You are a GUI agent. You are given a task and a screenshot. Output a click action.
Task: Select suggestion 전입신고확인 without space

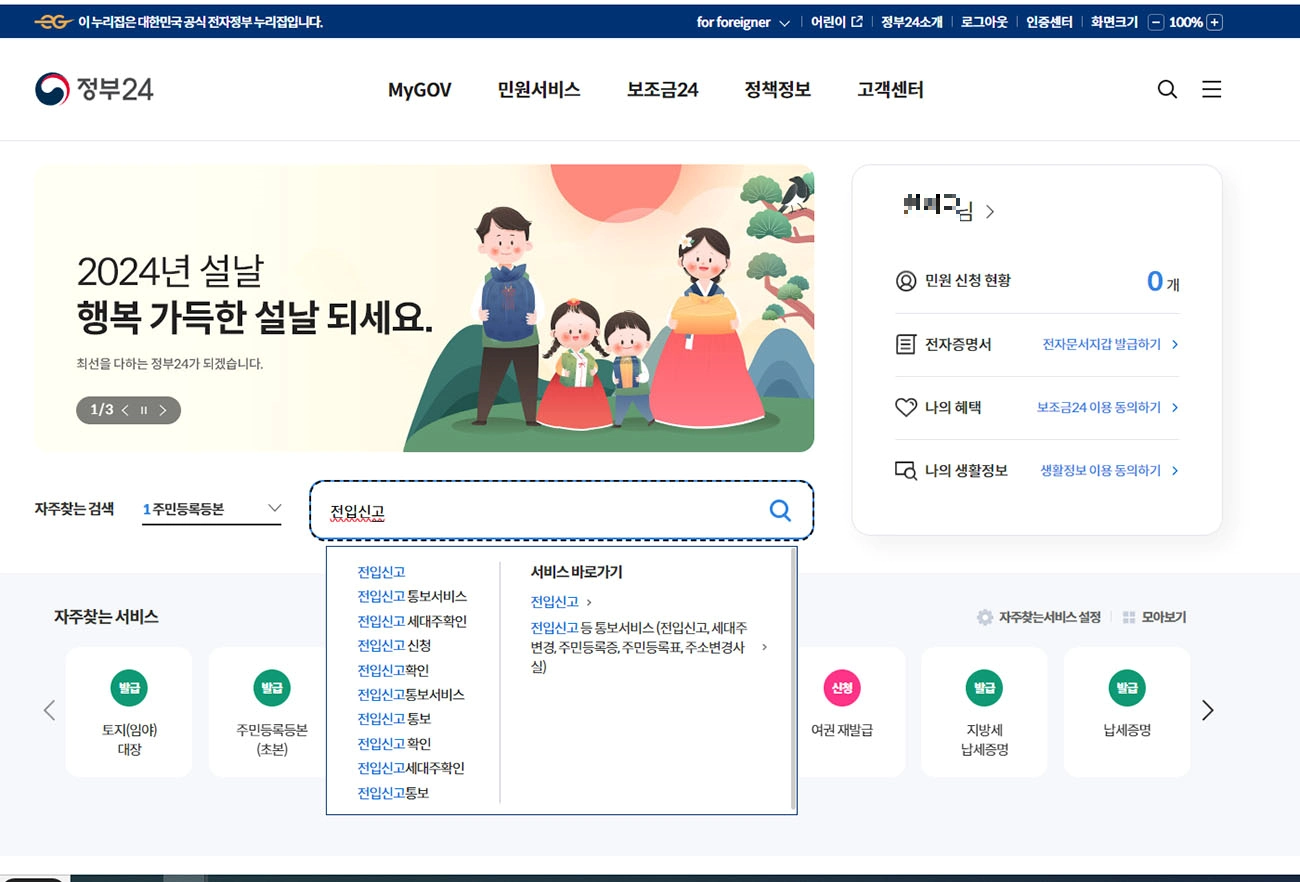click(x=393, y=670)
